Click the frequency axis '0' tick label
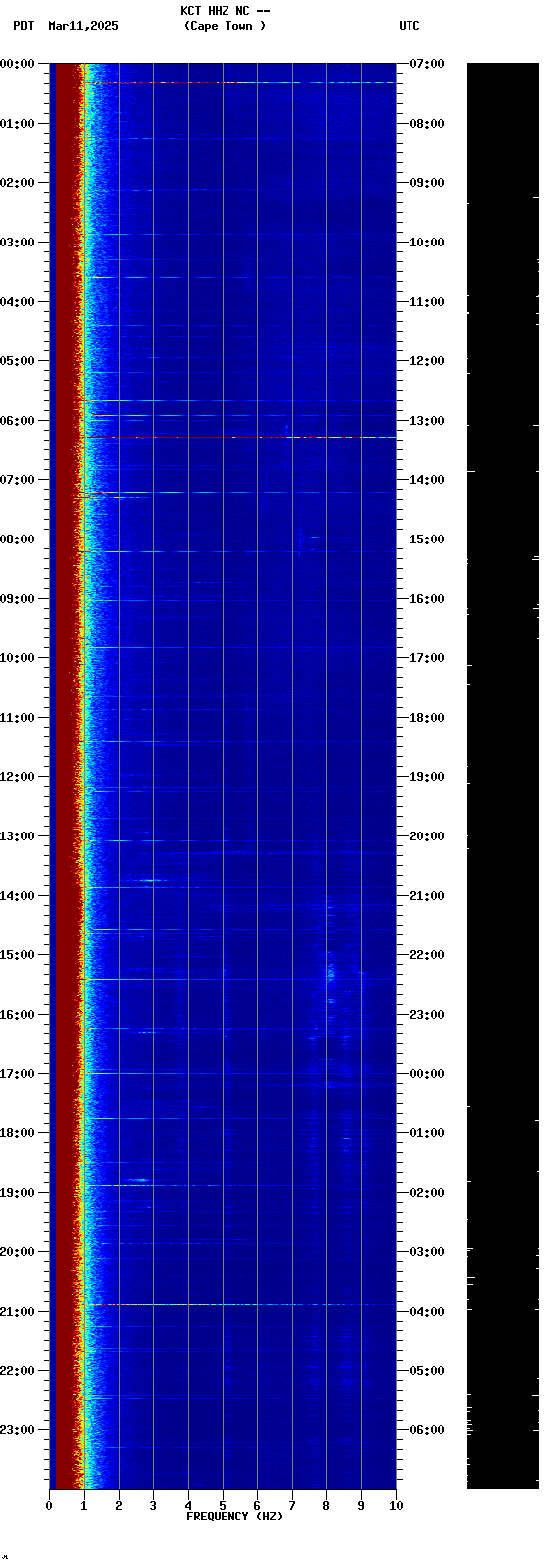Viewport: 546px width, 1568px height. pyautogui.click(x=49, y=1506)
